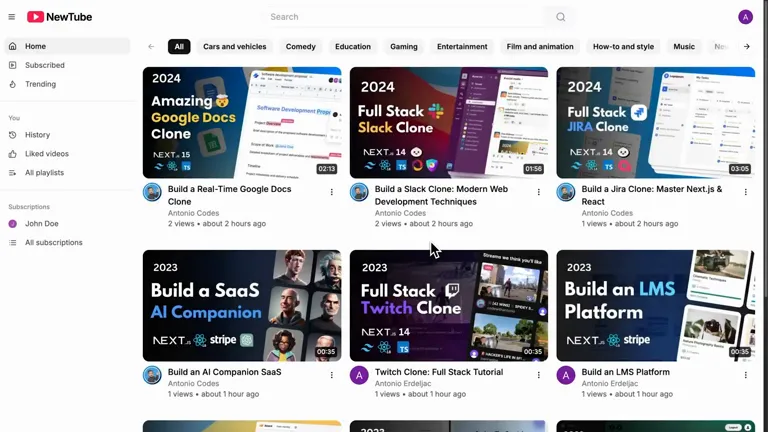Click the Liked videos thumbs-up icon
This screenshot has width=768, height=432.
[x=13, y=154]
